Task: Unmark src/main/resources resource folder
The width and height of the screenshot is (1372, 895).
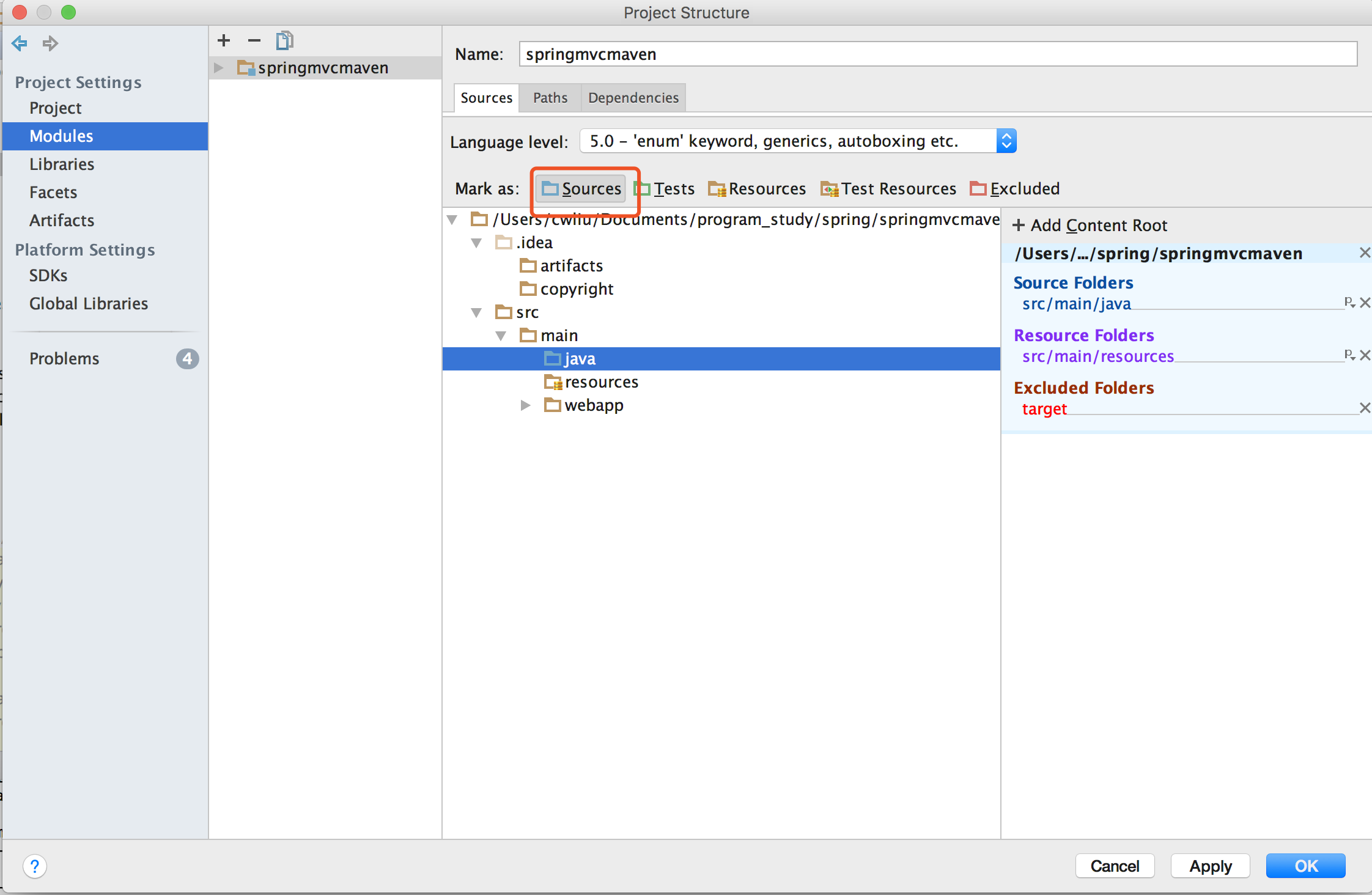Action: 1365,355
